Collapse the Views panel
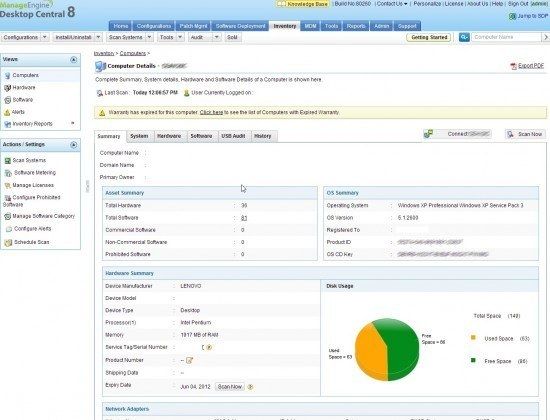The image size is (550, 420). click(73, 60)
